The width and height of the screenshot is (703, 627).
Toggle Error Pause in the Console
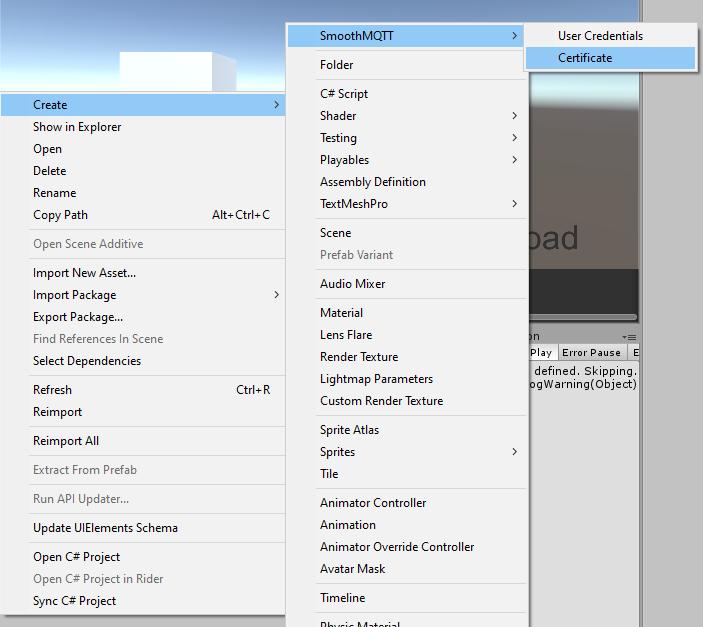coord(591,353)
